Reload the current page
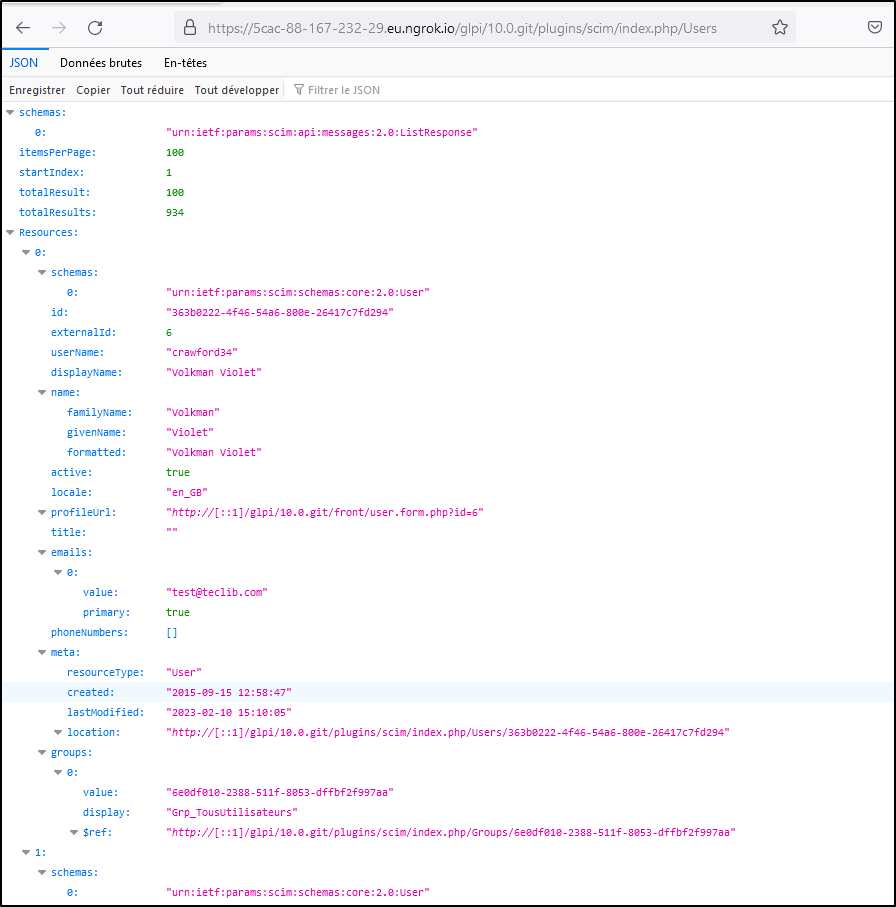This screenshot has height=907, width=896. coord(94,27)
